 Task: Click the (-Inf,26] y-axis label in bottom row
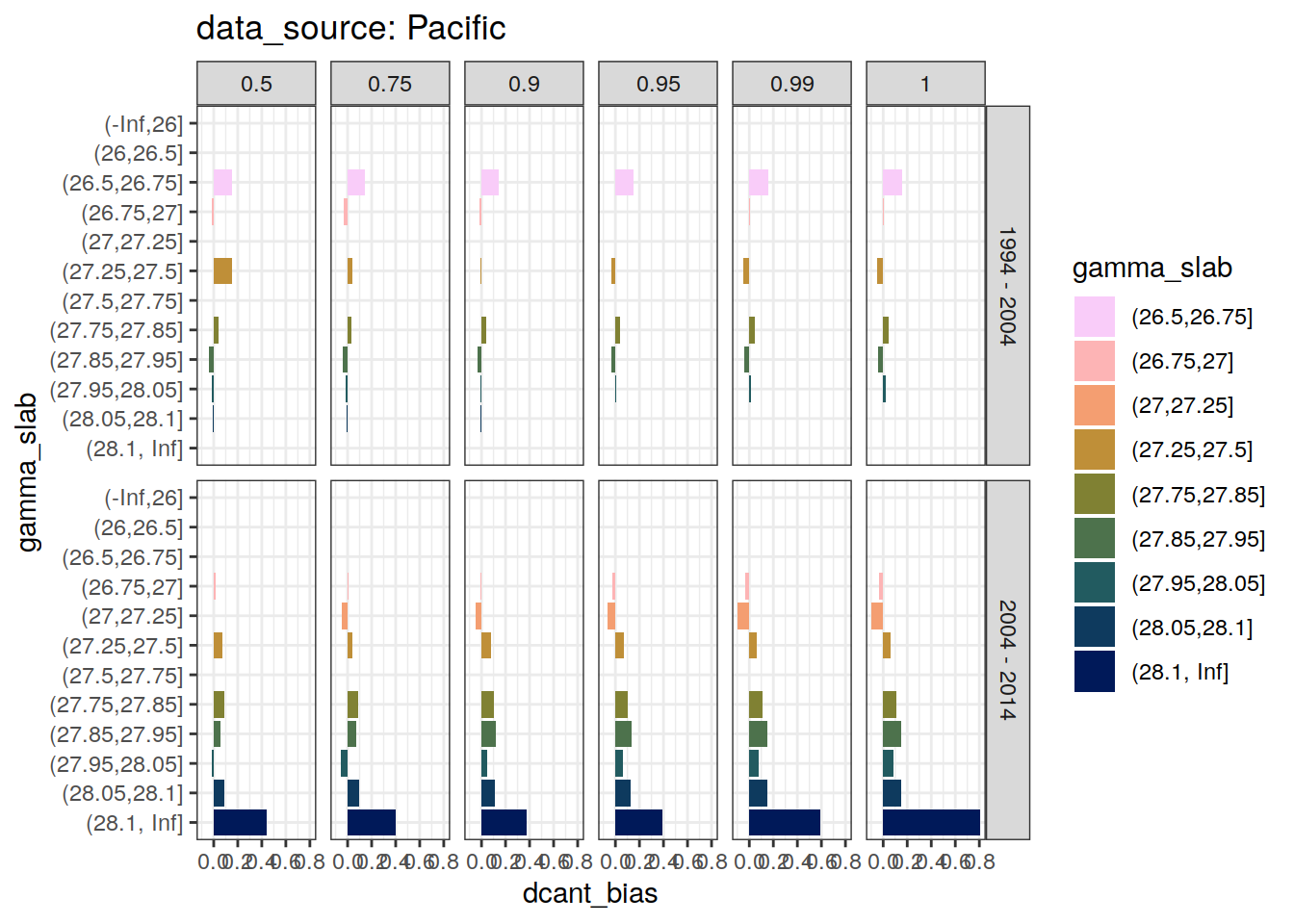(143, 498)
